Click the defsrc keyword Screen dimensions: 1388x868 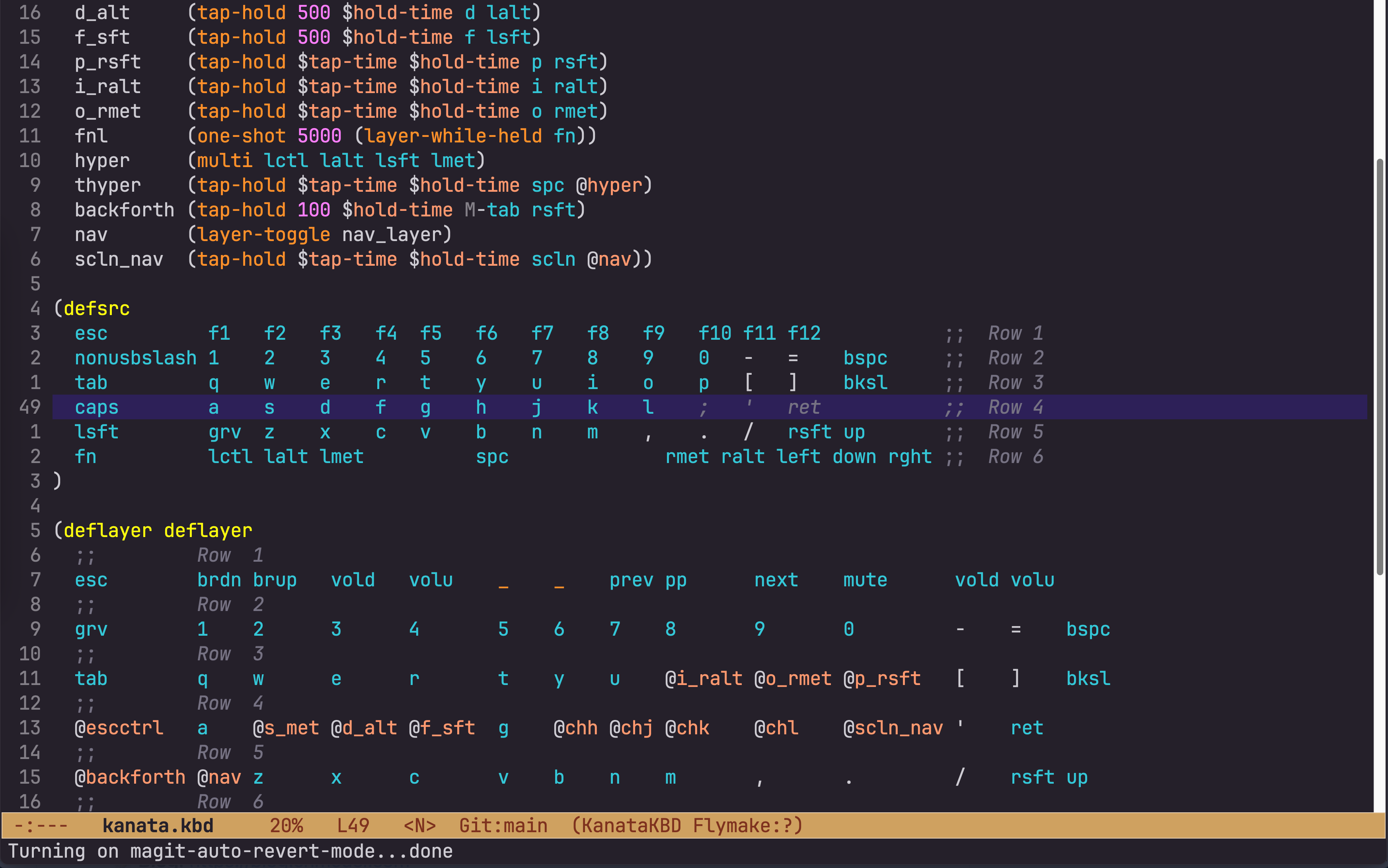tap(96, 308)
